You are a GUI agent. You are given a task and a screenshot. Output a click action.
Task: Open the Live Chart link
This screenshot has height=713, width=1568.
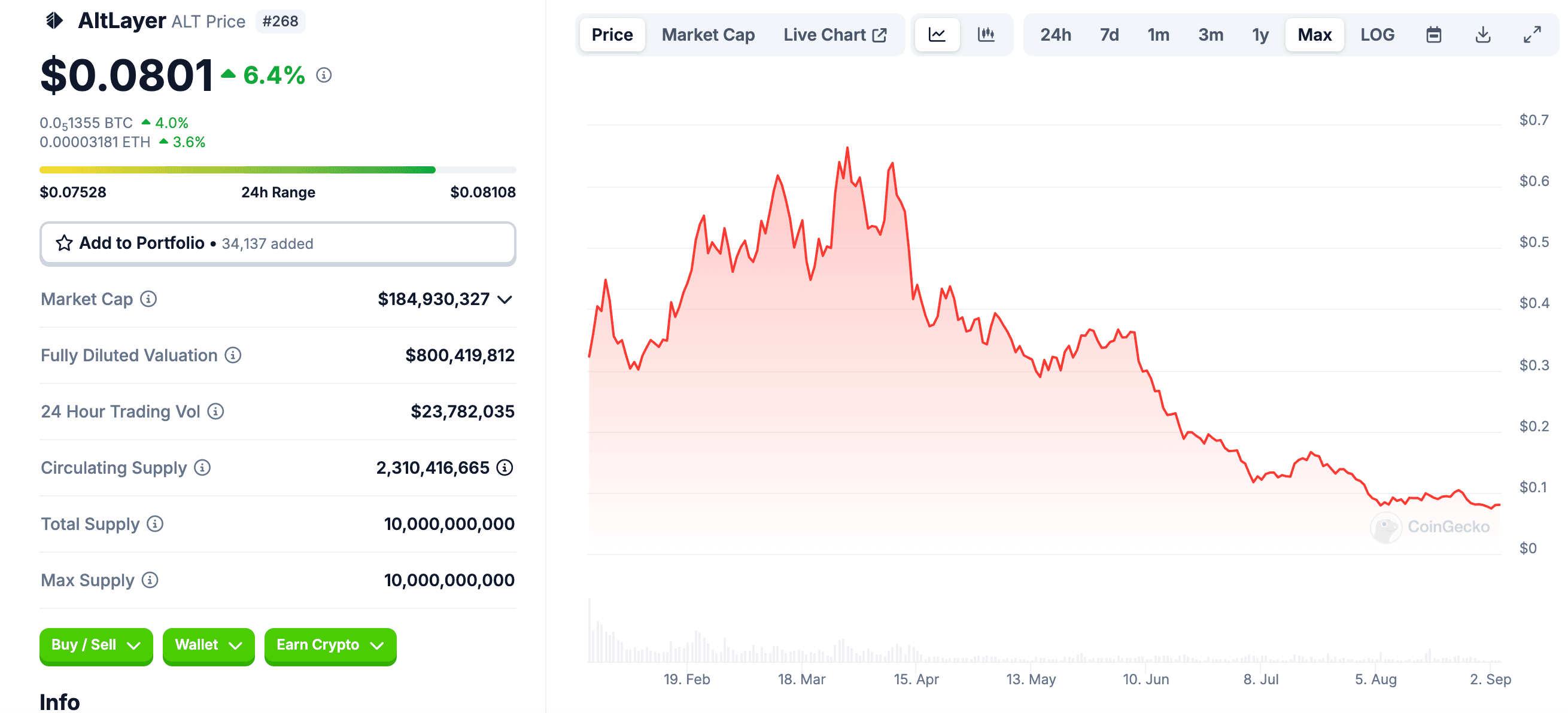coord(834,35)
